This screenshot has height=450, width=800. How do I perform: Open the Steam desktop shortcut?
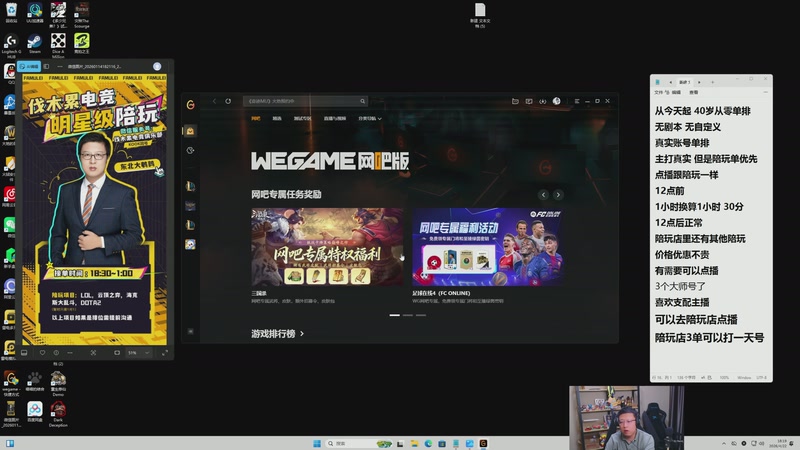pos(35,43)
